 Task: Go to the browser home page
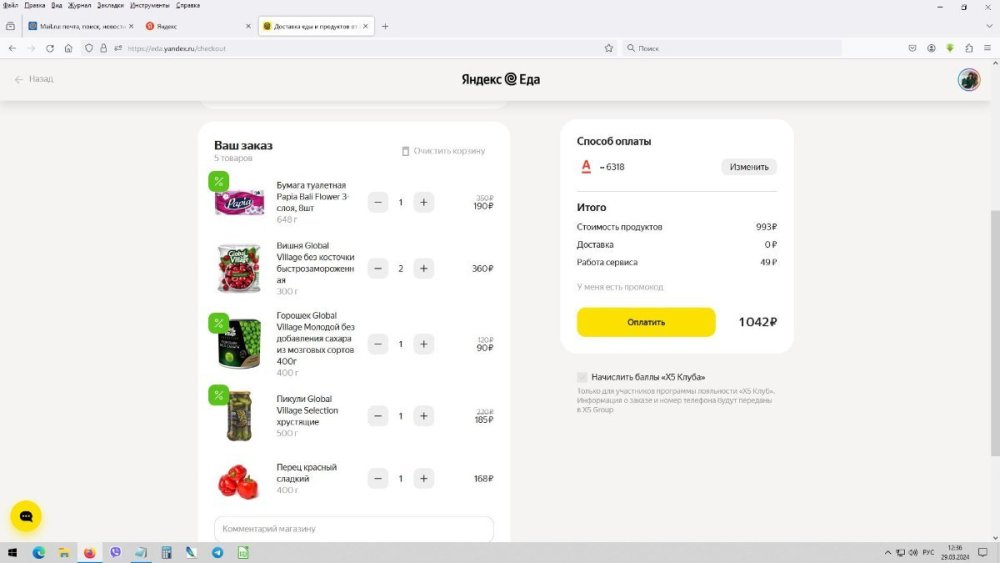68,48
